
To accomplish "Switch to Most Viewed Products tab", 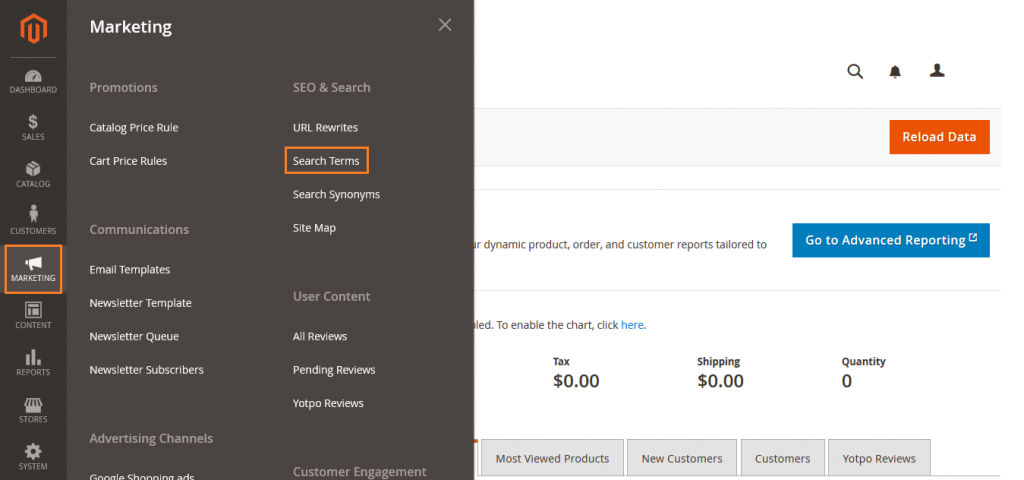I will (552, 458).
